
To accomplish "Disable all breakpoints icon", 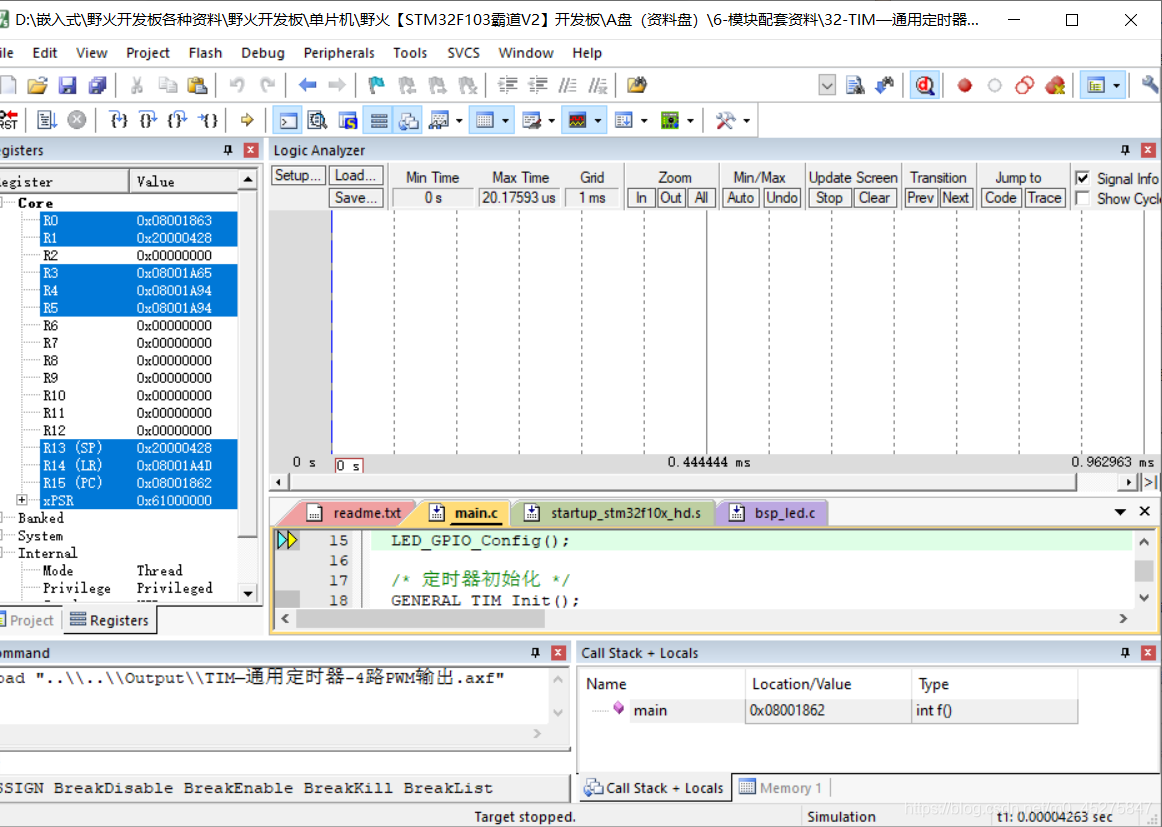I will point(1025,85).
